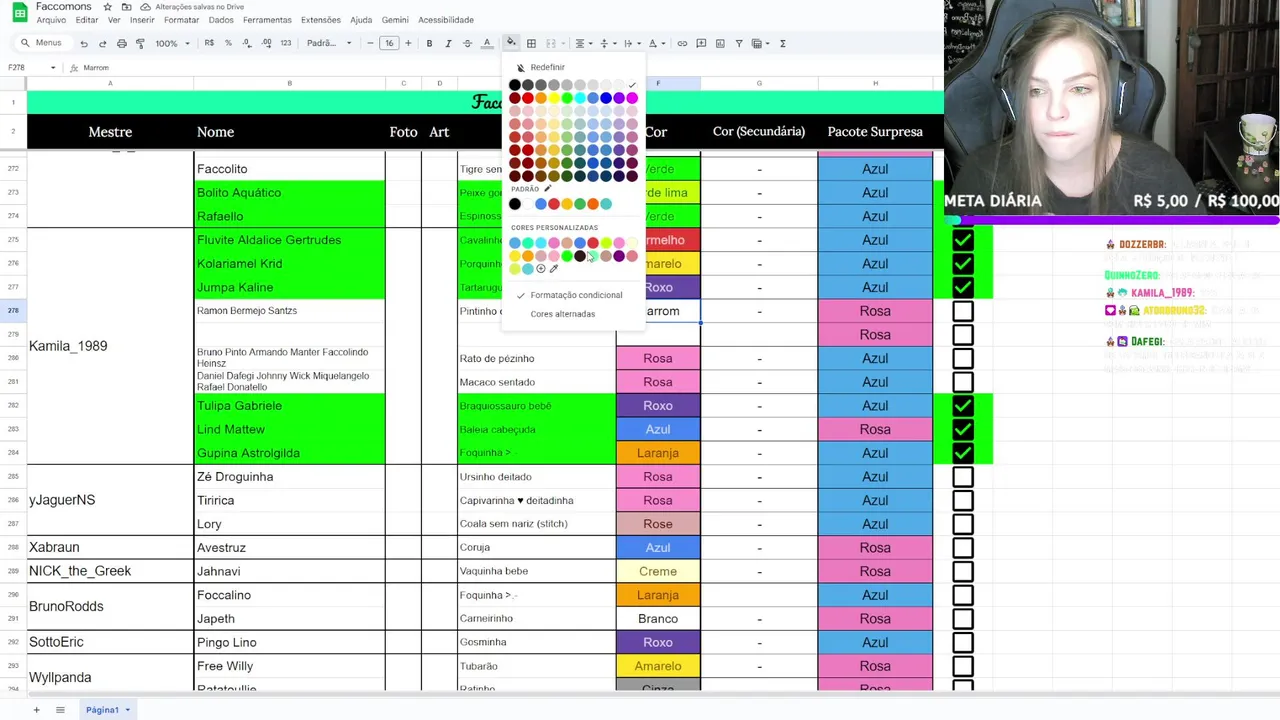The width and height of the screenshot is (1280, 720).
Task: Decrease font size with the minus button
Action: [370, 43]
